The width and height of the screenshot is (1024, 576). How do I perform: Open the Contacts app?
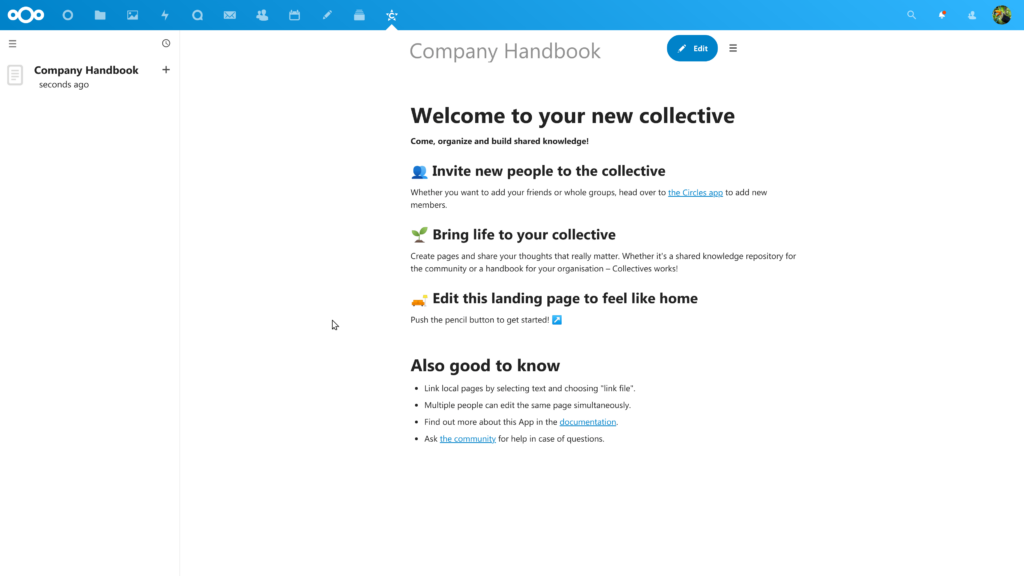pos(263,14)
